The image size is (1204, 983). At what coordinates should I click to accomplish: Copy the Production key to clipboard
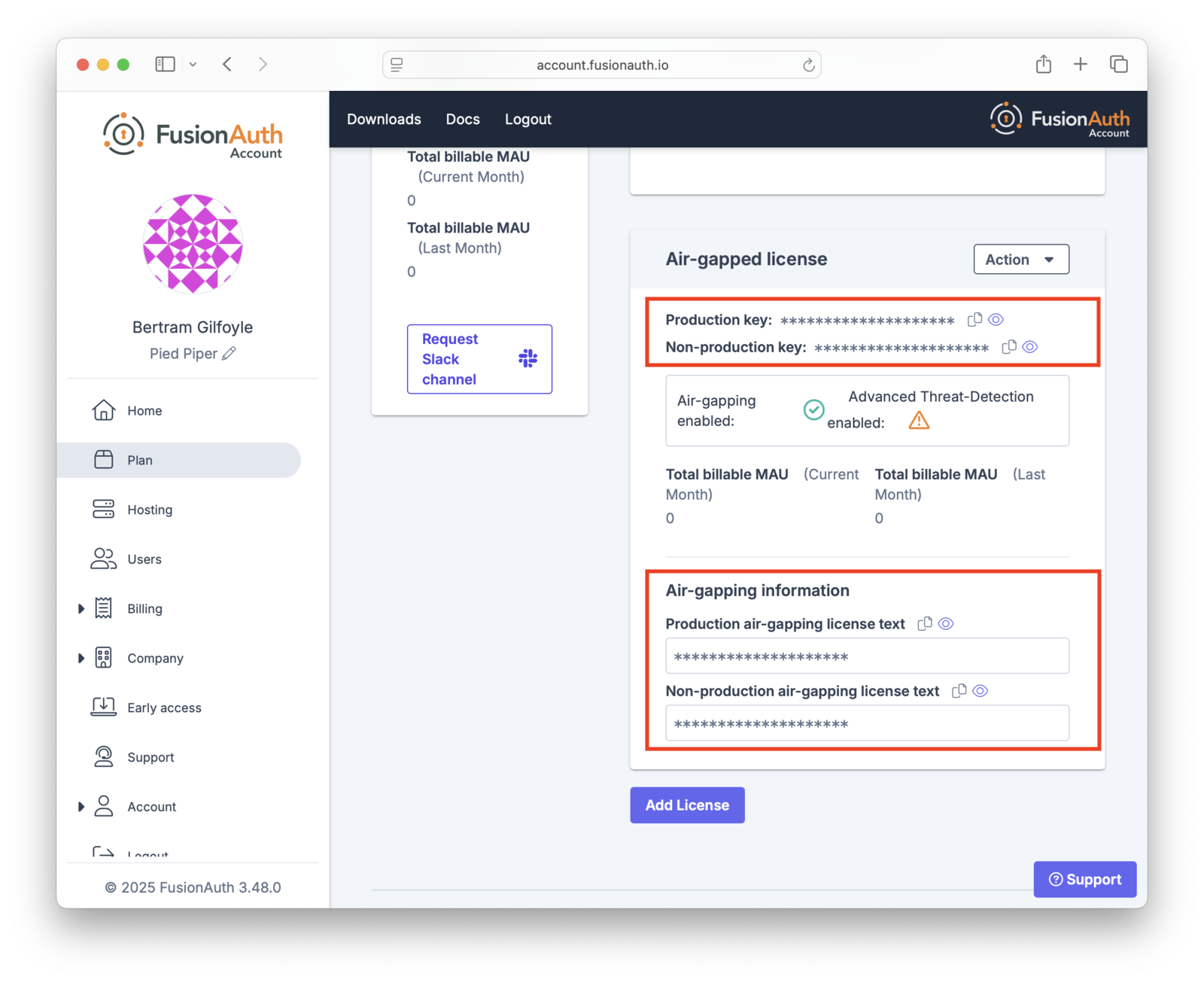pos(974,320)
